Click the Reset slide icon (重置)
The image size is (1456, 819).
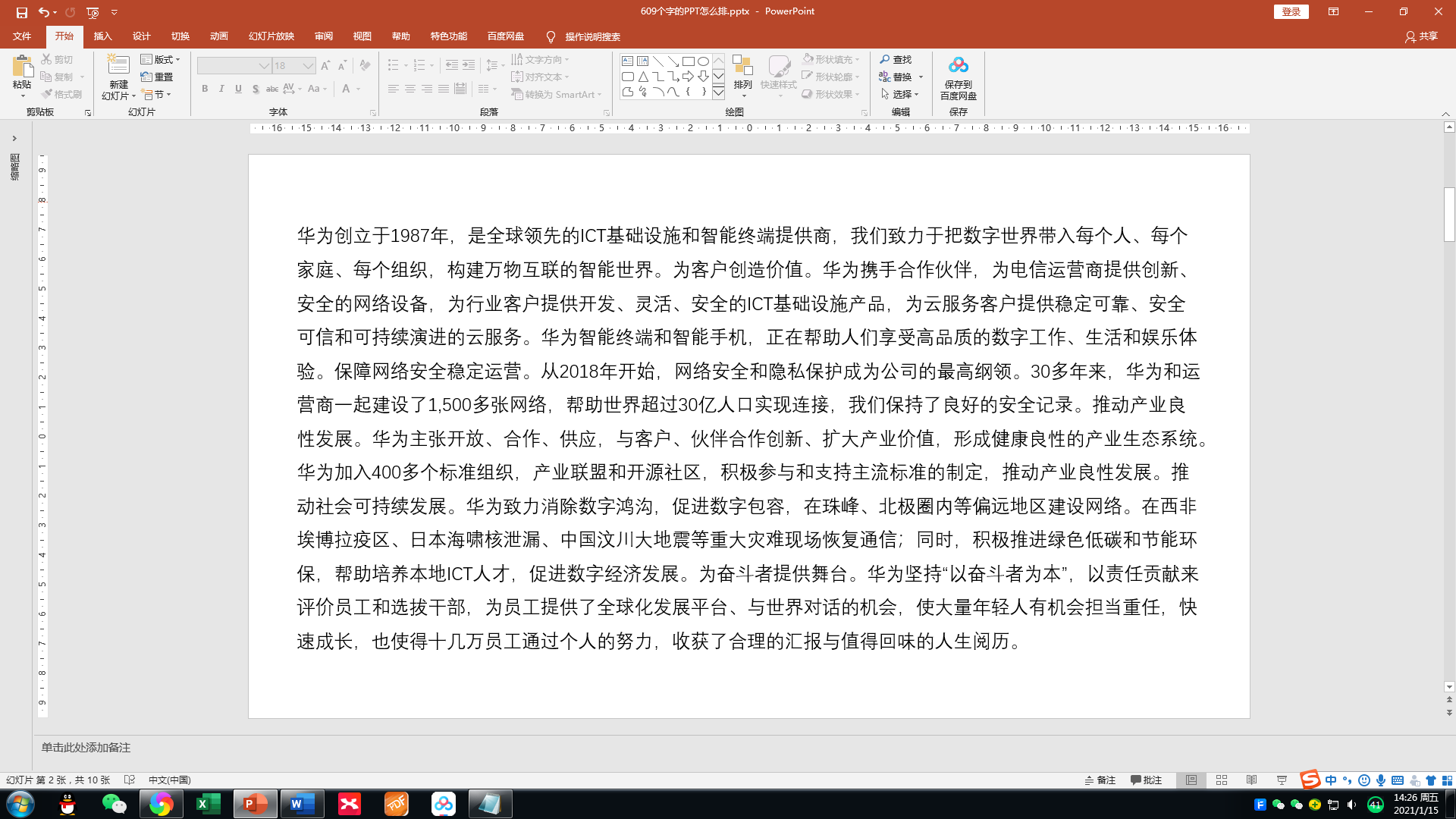(x=157, y=77)
